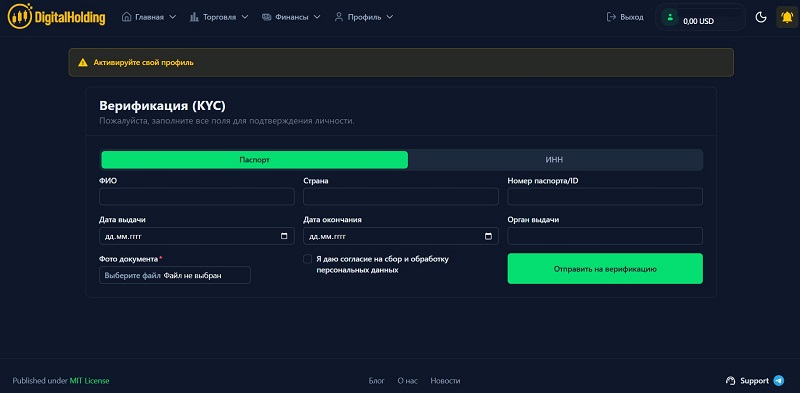Viewport: 800px width, 393px height.
Task: Click the Выберите файл upload button
Action: click(x=133, y=275)
